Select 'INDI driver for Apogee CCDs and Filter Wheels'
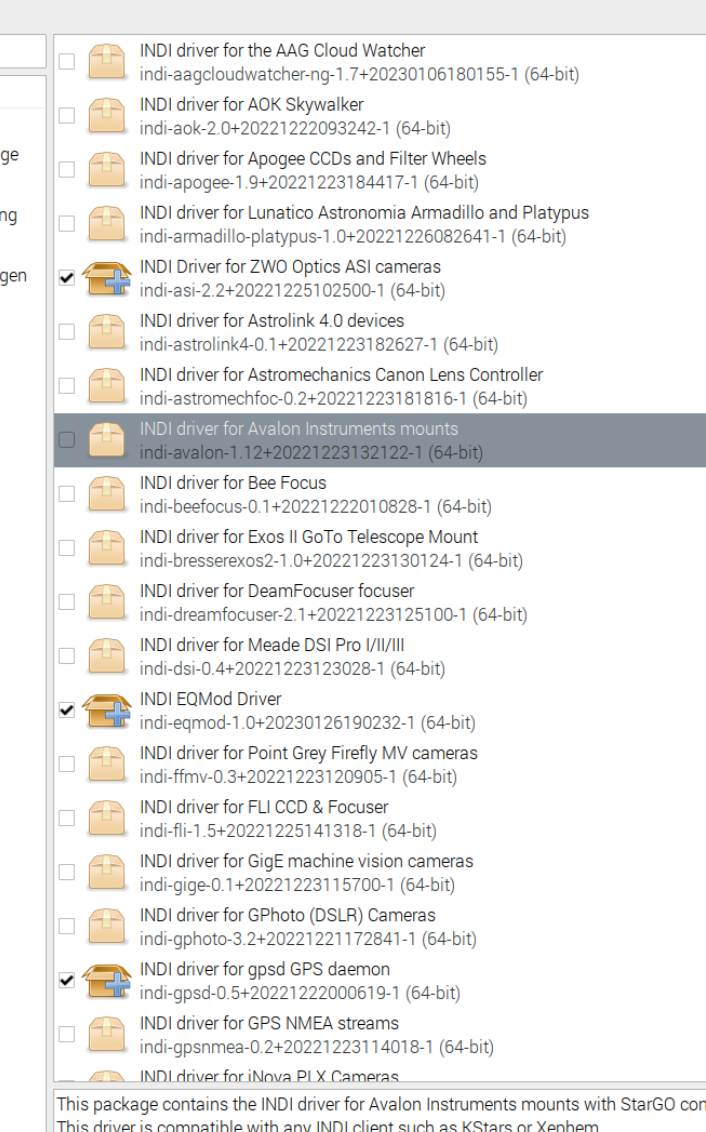The width and height of the screenshot is (706, 1132). point(313,159)
